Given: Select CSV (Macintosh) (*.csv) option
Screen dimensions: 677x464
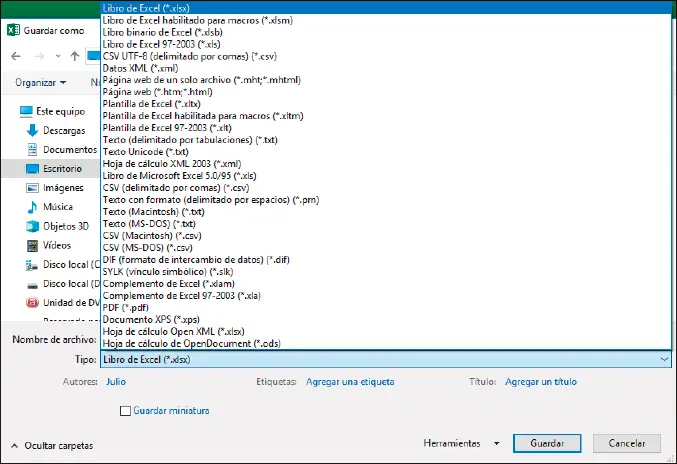Looking at the screenshot, I should pyautogui.click(x=386, y=236).
